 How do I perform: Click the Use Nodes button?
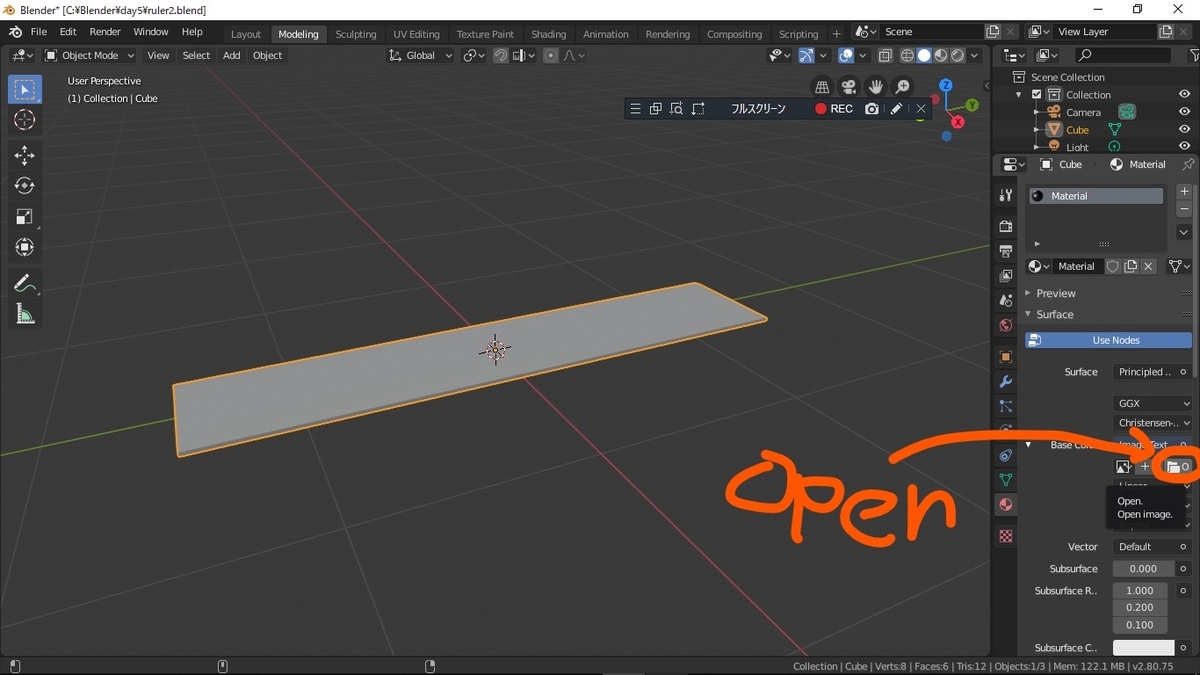[x=1108, y=340]
